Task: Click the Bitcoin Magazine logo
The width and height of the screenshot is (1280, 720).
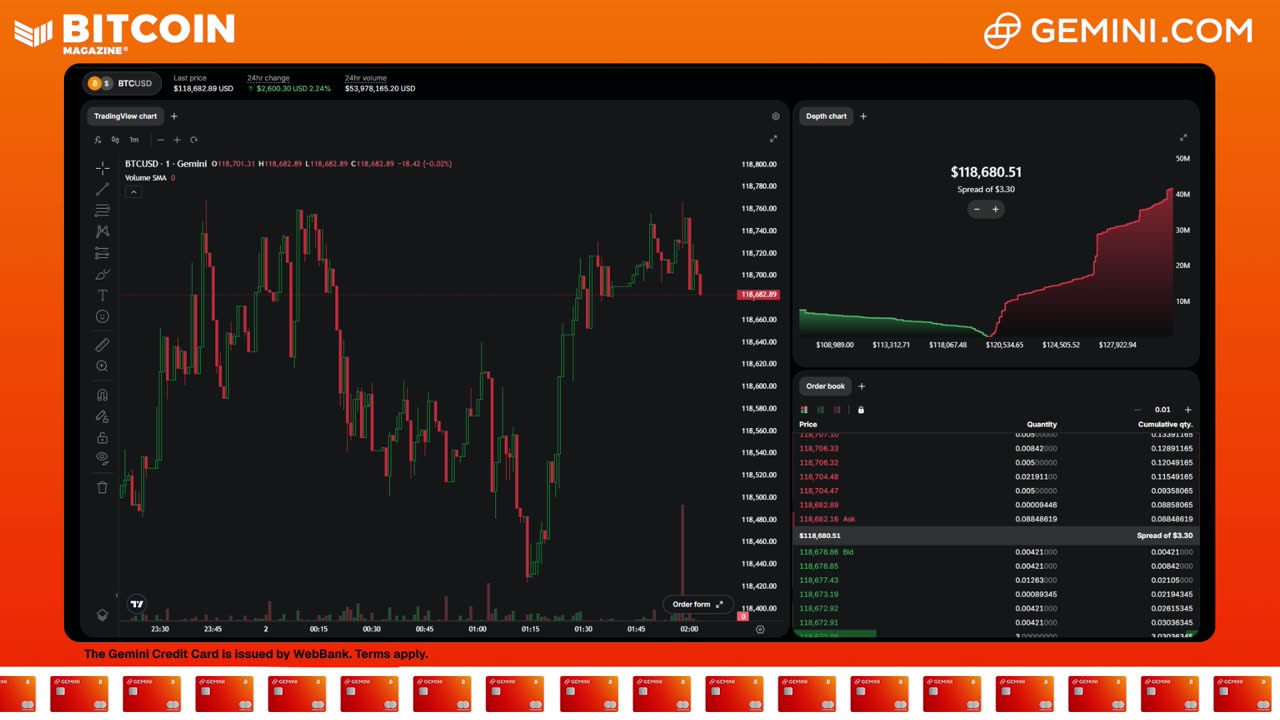Action: tap(125, 33)
